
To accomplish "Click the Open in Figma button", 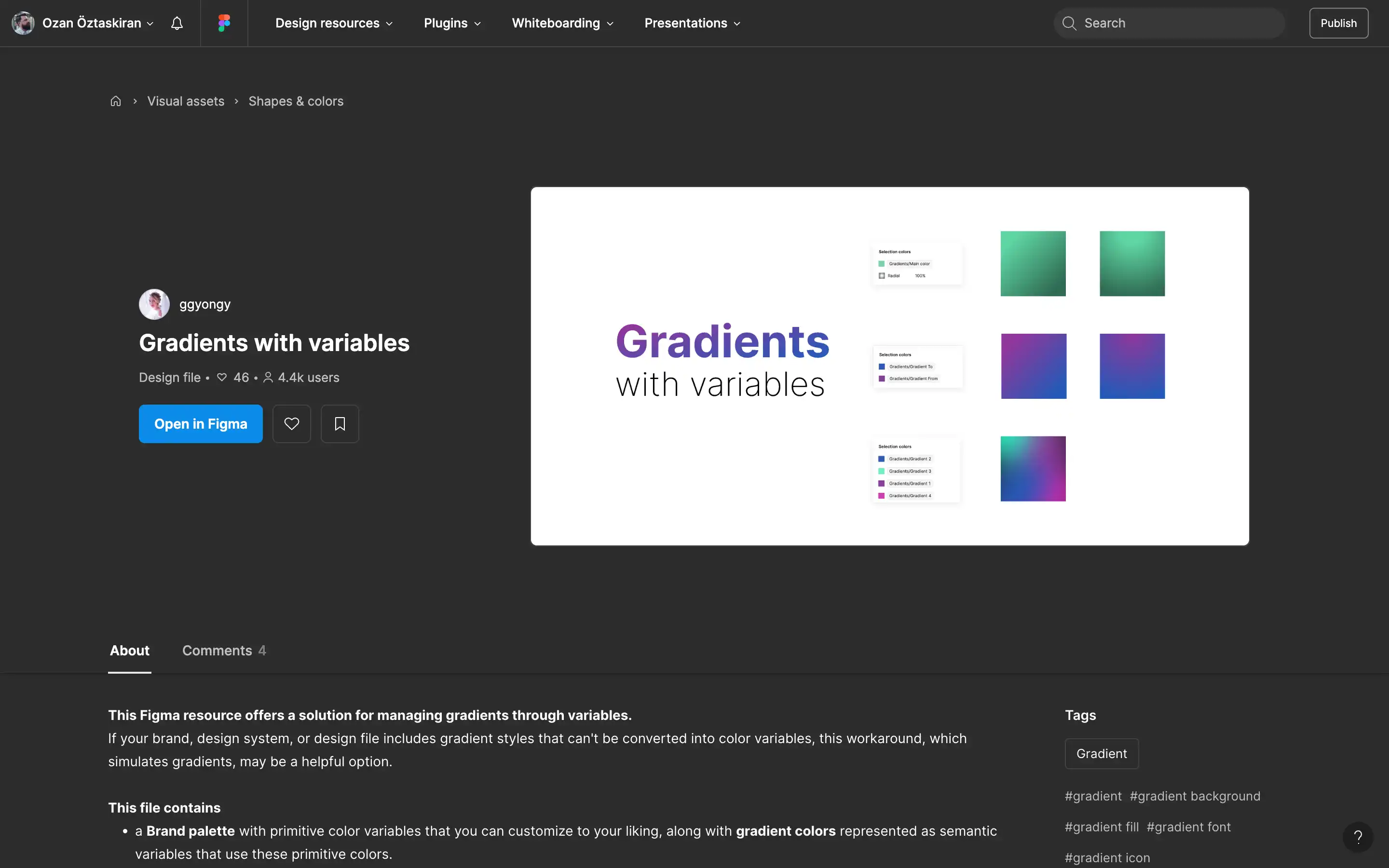I will pos(200,424).
